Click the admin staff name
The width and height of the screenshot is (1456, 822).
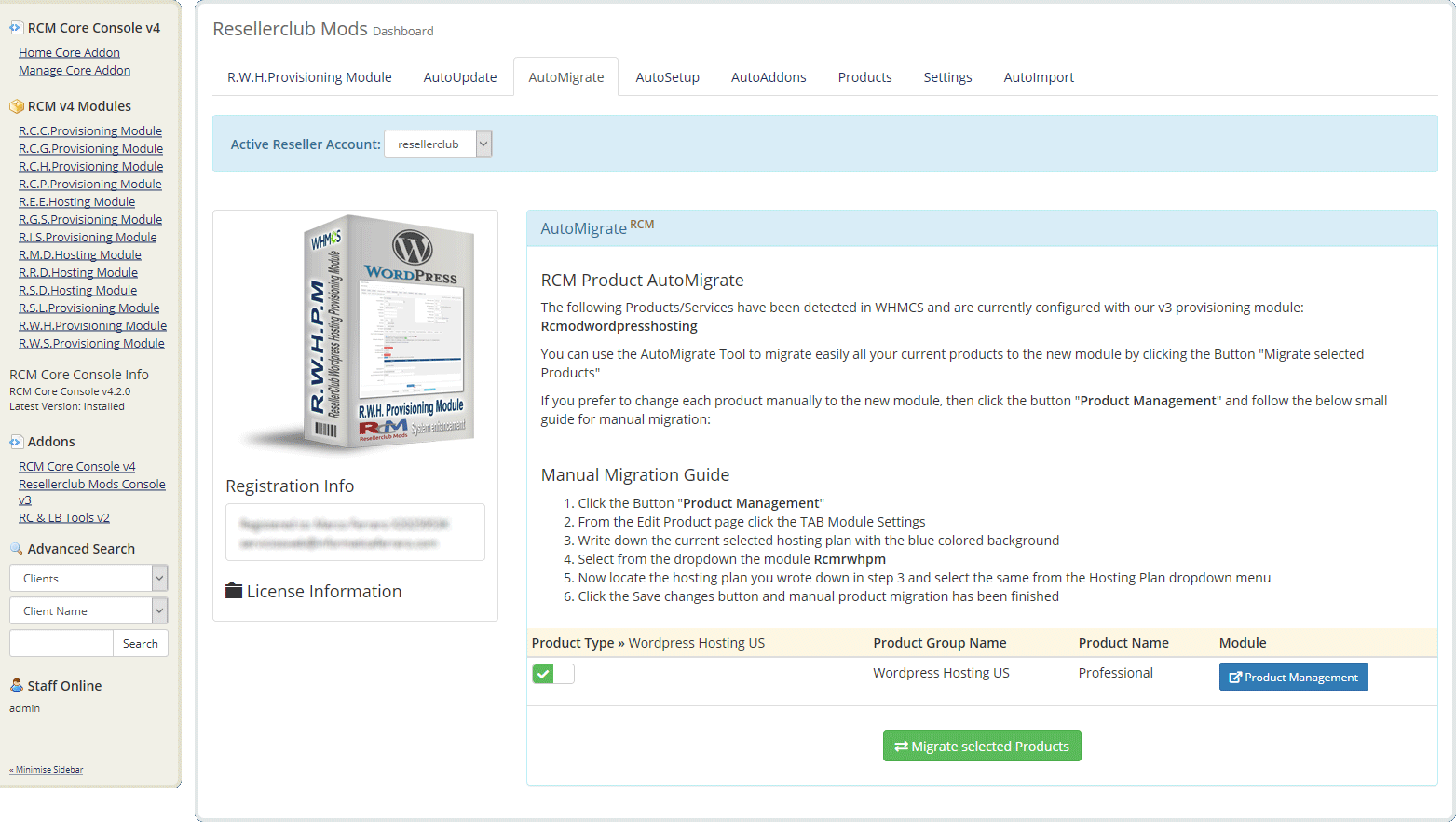pyautogui.click(x=24, y=708)
